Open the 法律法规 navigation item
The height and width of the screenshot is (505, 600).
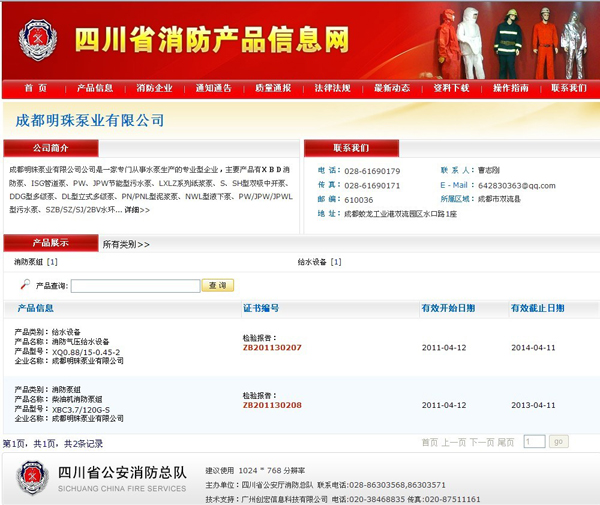[x=333, y=88]
